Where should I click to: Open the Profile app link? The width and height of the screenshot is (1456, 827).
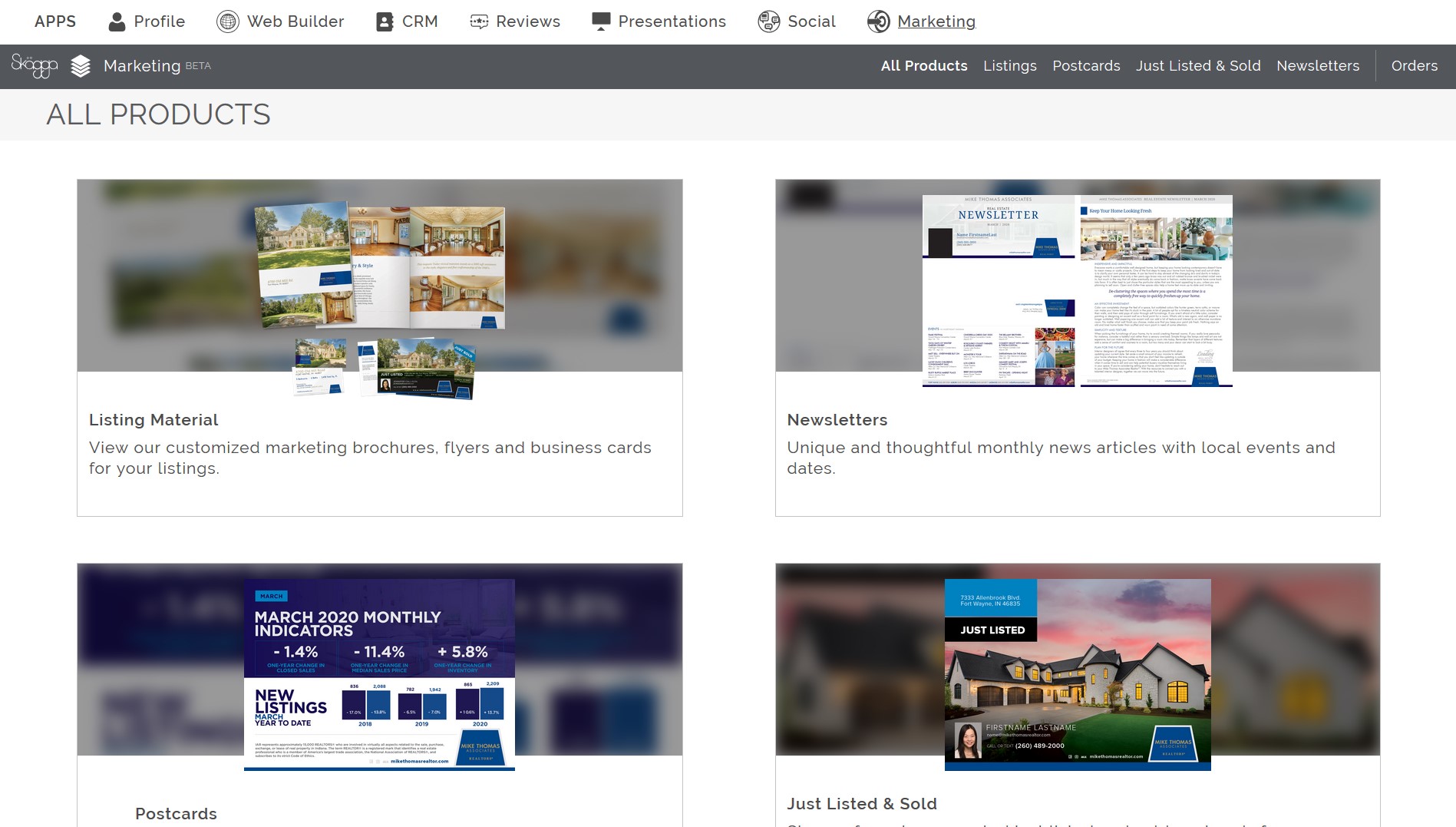pyautogui.click(x=160, y=22)
